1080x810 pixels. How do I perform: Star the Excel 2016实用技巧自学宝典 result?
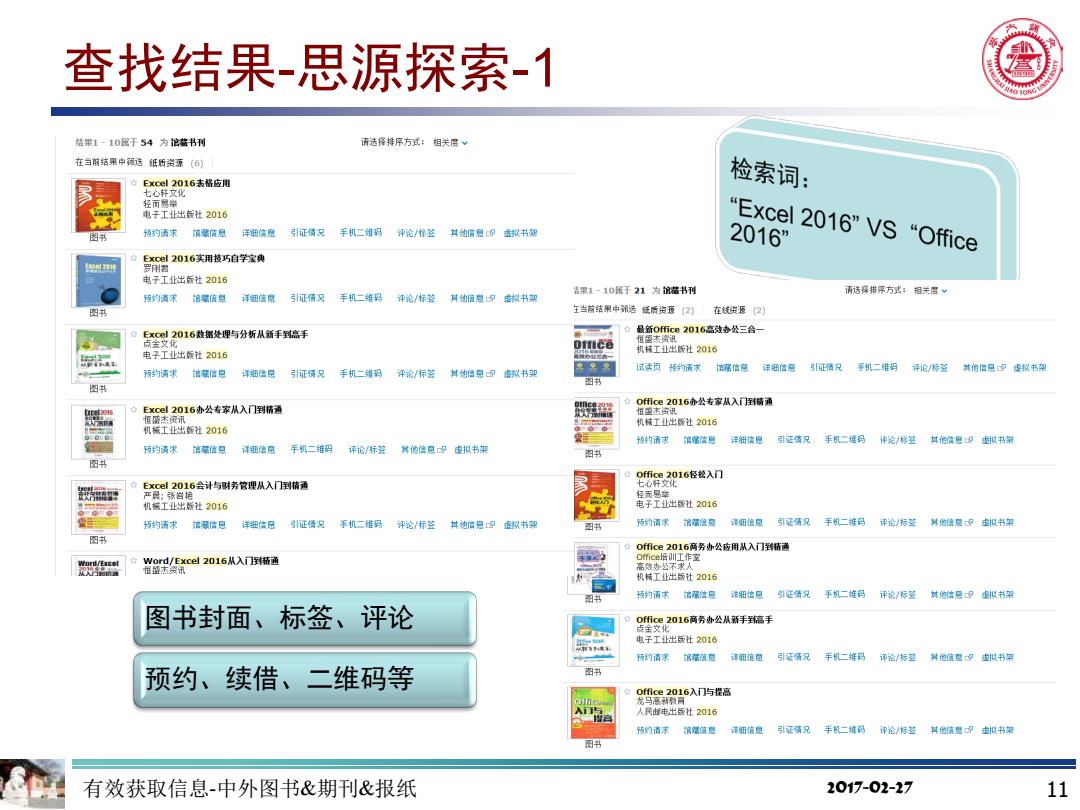pyautogui.click(x=134, y=258)
